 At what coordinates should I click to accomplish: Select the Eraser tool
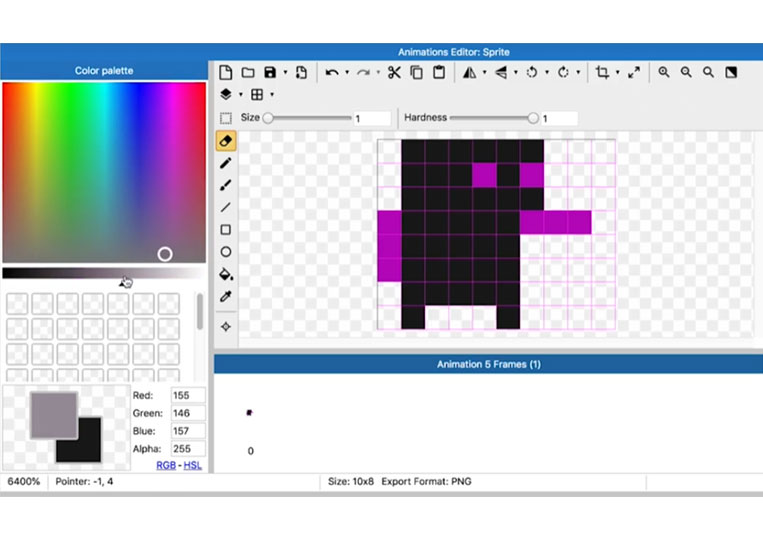pos(226,141)
